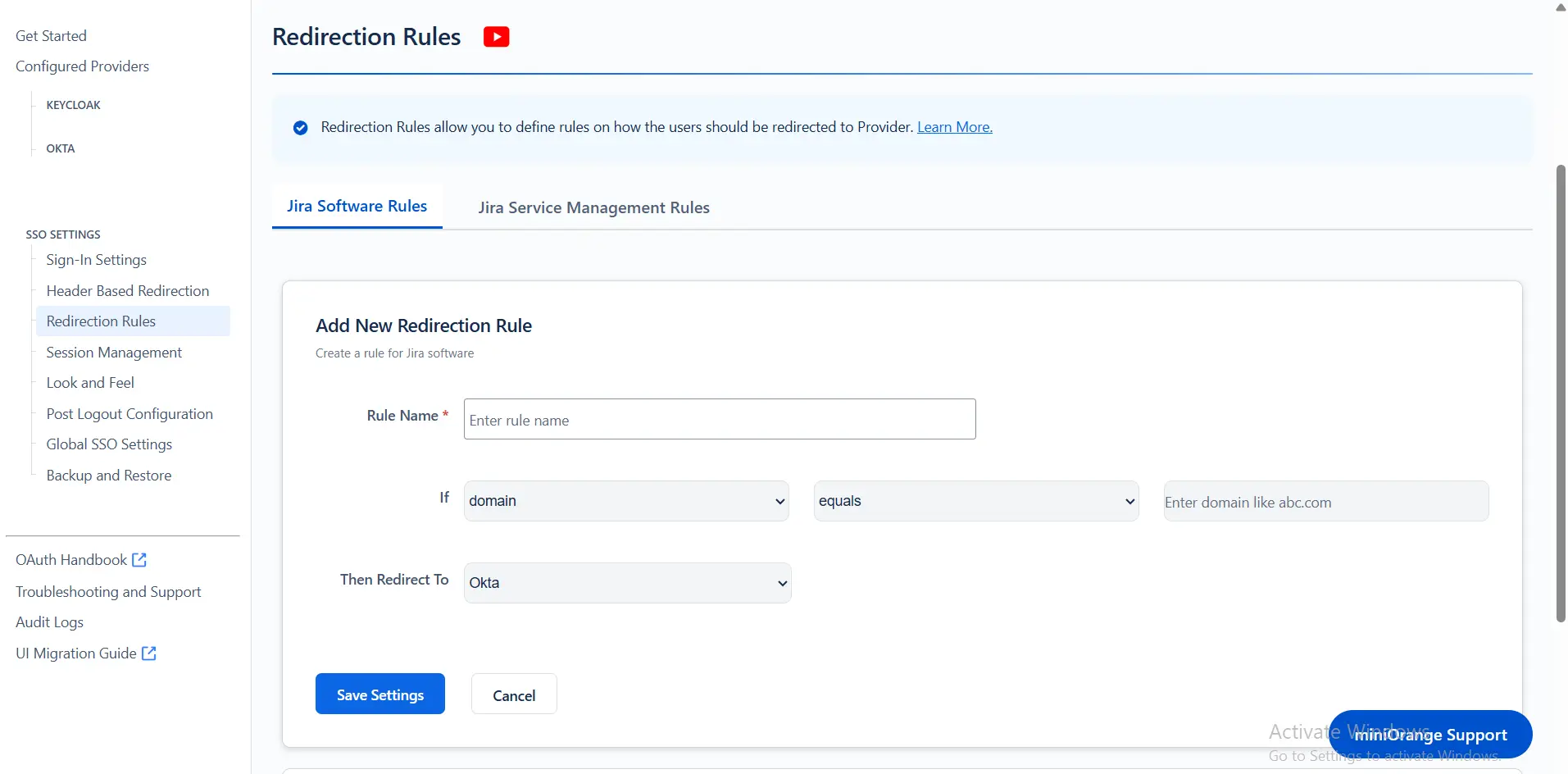Screen dimensions: 1568x774
Task: Expand the domain condition dropdown
Action: click(x=626, y=501)
